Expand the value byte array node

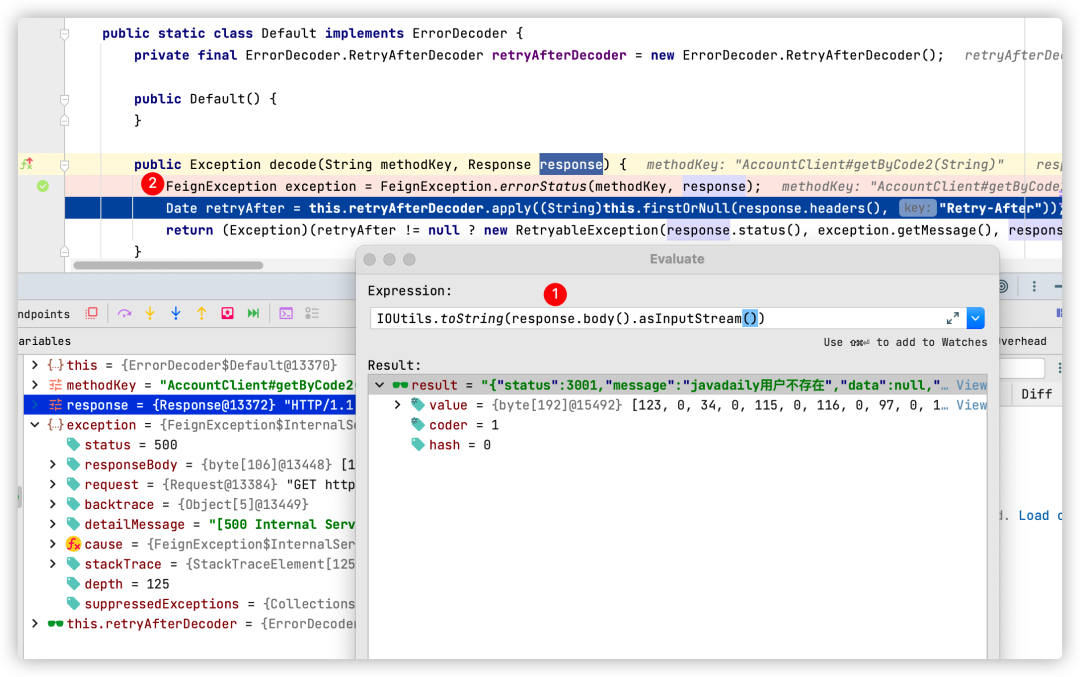pyautogui.click(x=397, y=405)
